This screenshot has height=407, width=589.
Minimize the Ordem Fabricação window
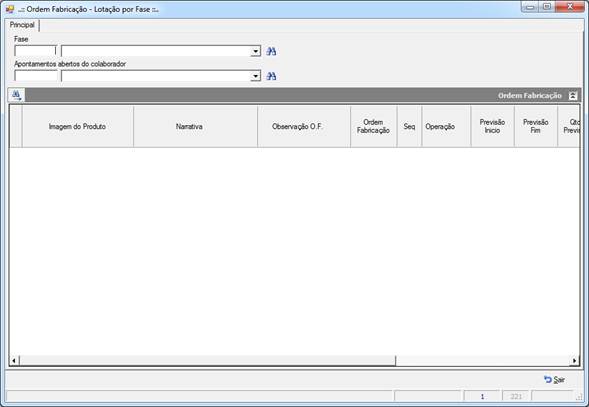coord(530,7)
